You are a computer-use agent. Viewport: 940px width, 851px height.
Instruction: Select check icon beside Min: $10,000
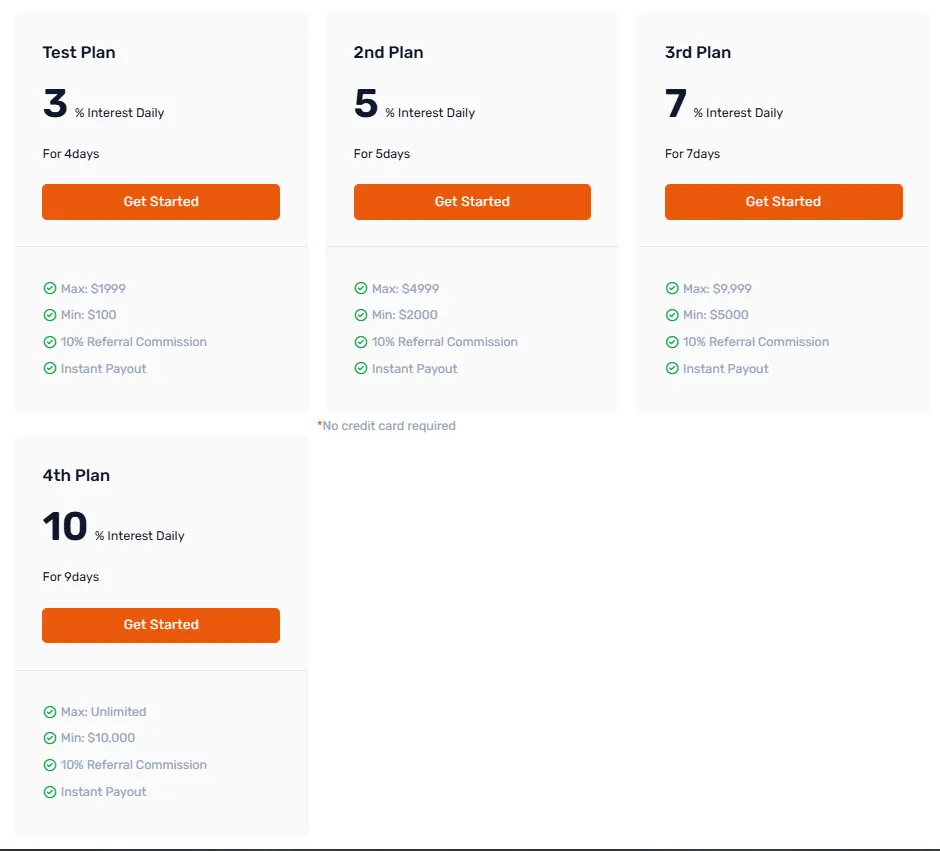pos(50,738)
